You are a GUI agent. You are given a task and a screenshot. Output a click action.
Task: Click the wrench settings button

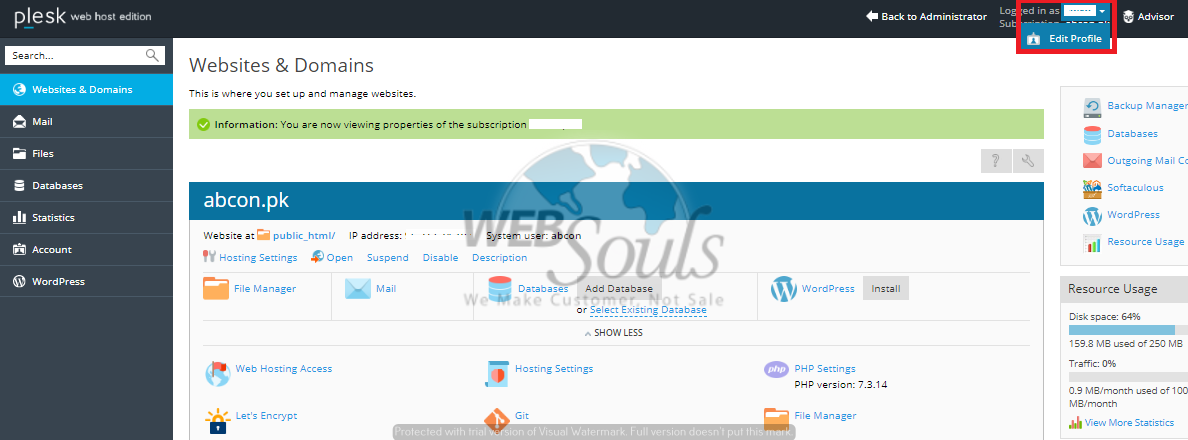click(x=1028, y=161)
